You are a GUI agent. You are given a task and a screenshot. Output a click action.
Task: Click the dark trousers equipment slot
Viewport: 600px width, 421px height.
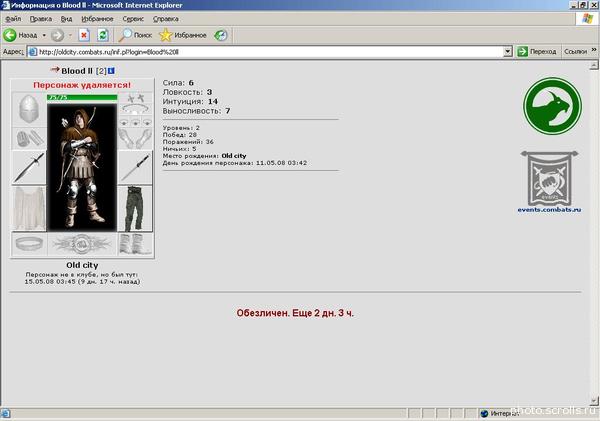click(135, 209)
